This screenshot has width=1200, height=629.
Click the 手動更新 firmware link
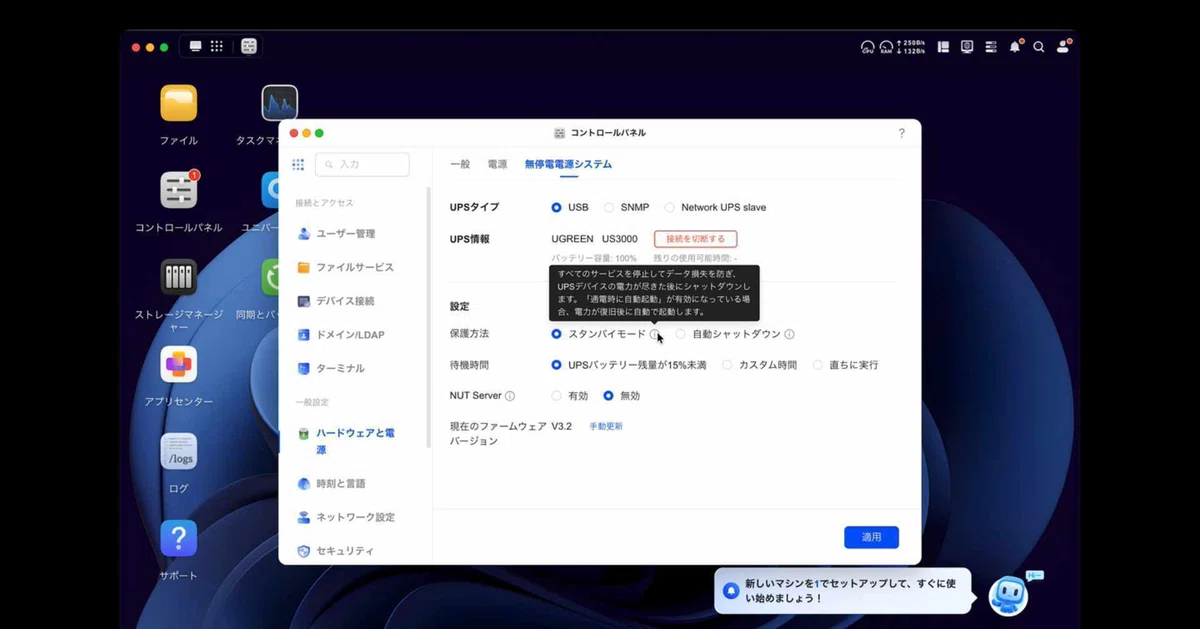pyautogui.click(x=606, y=426)
